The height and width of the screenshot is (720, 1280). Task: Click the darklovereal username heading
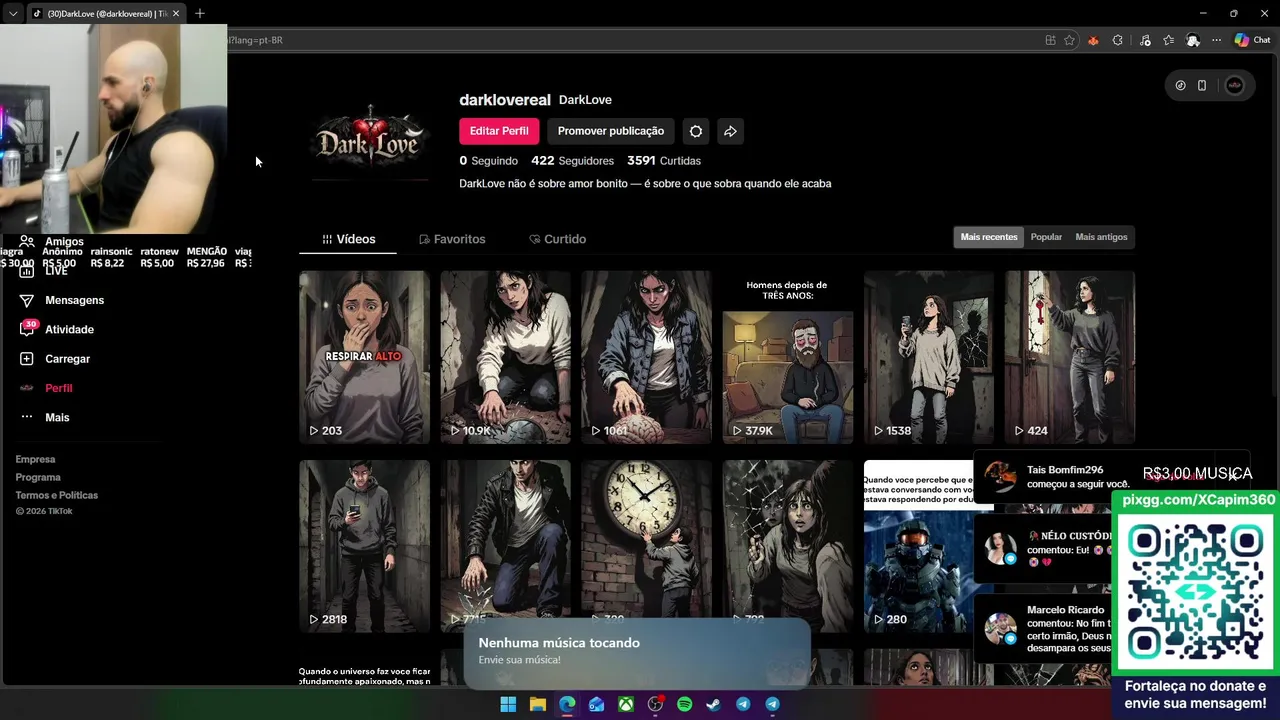[x=505, y=100]
